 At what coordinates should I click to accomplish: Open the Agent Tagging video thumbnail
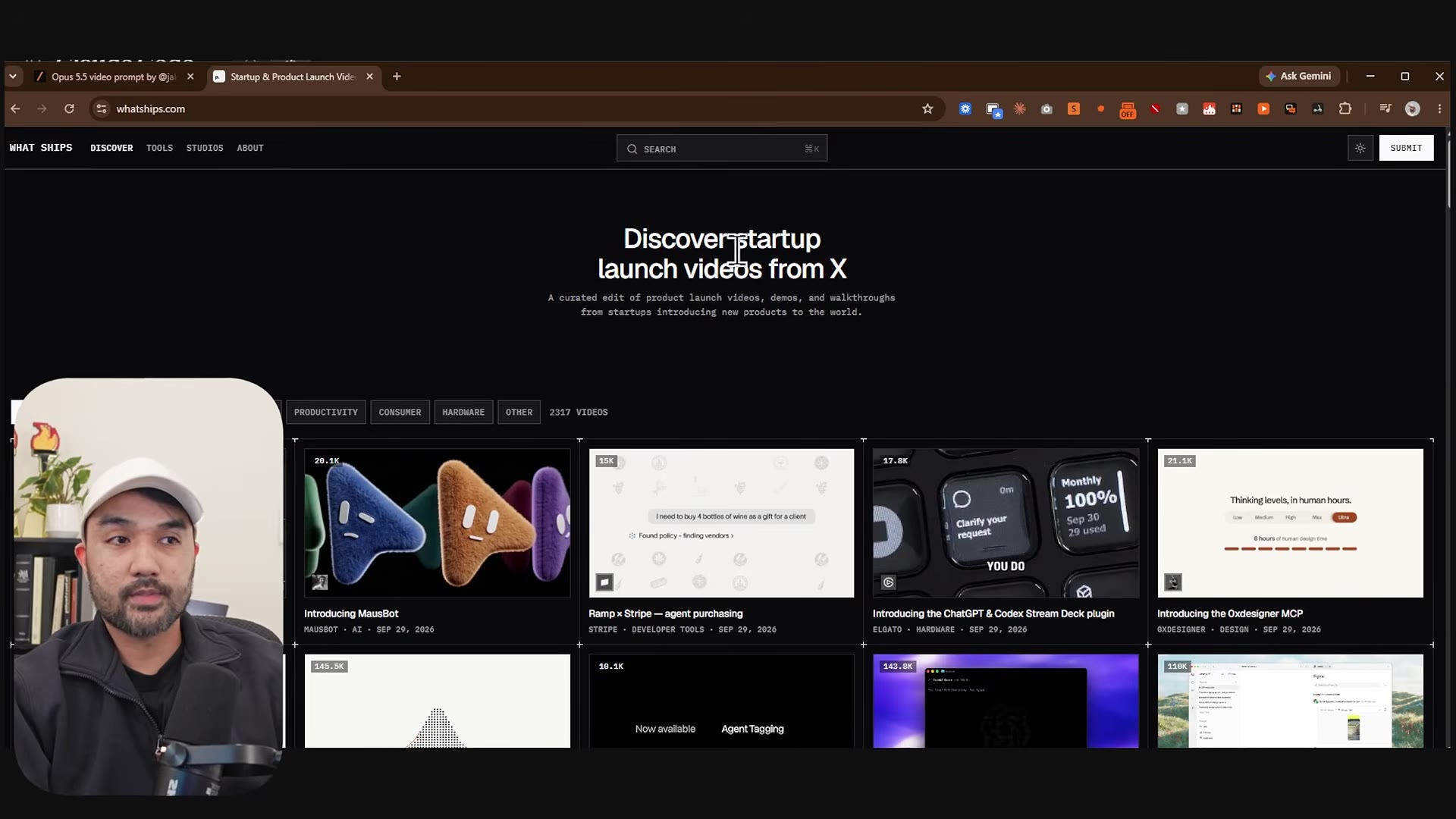click(721, 701)
